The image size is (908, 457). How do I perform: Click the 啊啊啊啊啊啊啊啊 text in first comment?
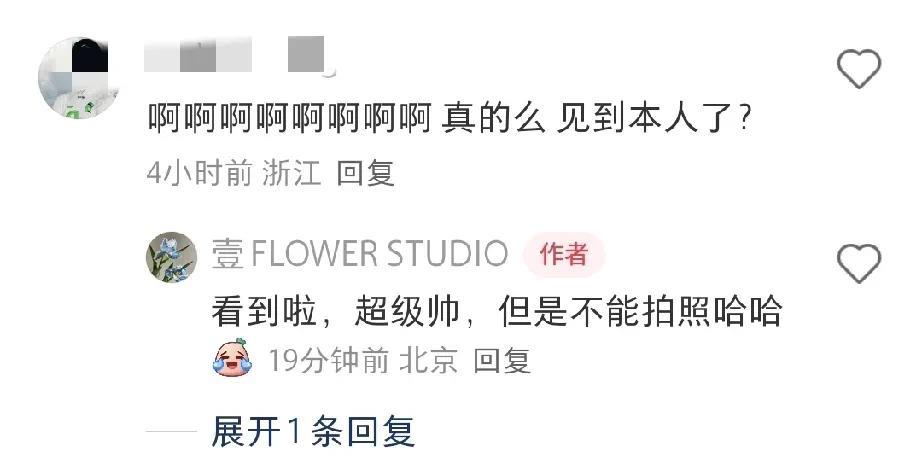(290, 118)
